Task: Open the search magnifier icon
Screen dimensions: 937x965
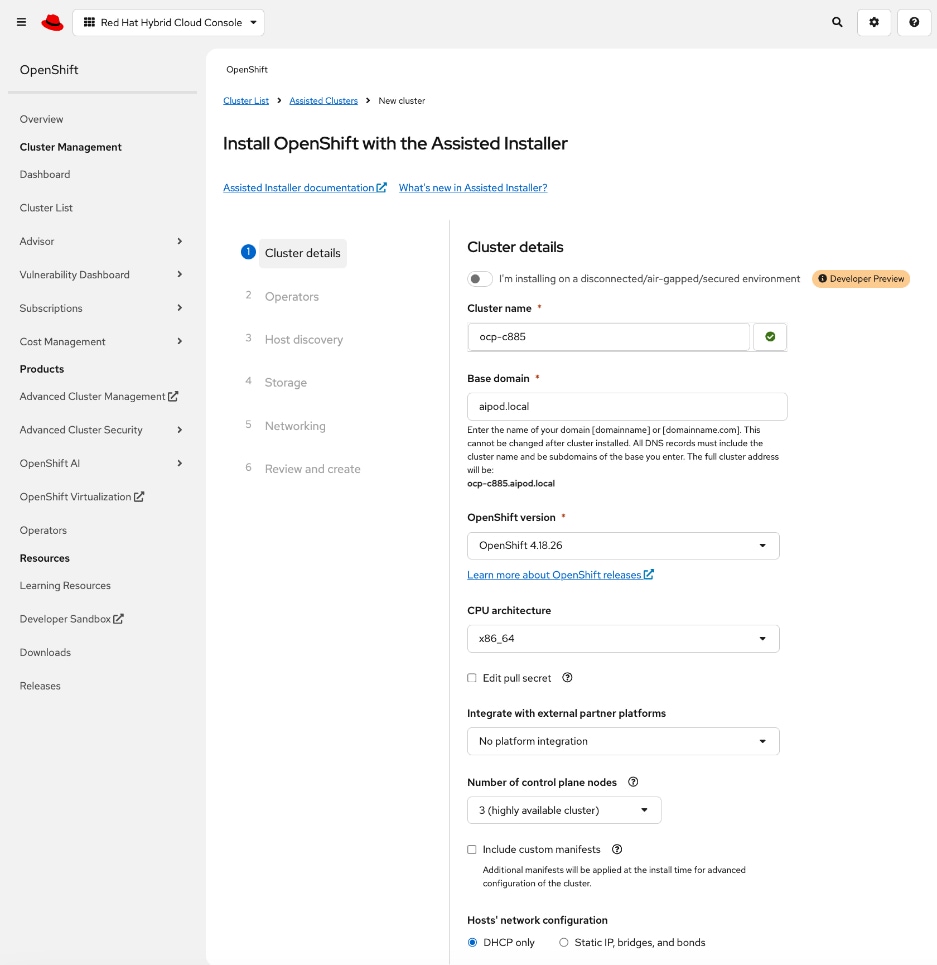Action: click(x=837, y=22)
